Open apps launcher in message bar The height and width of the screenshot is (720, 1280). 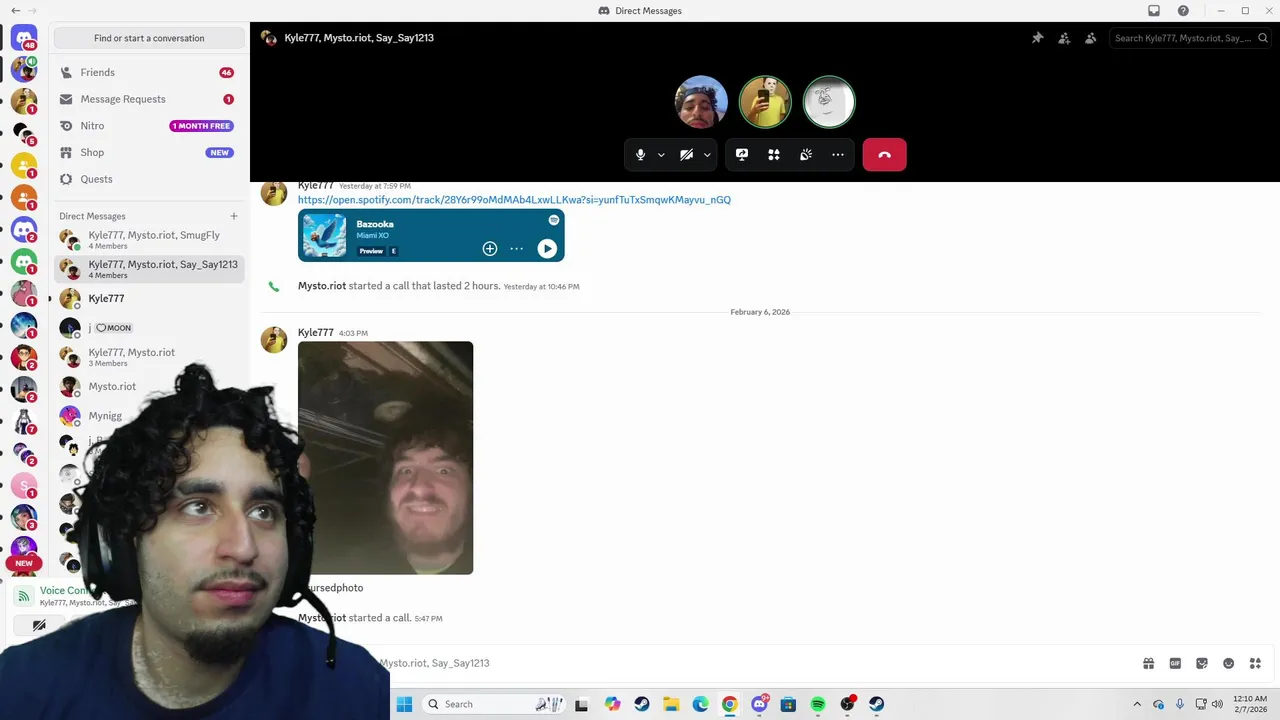(1255, 663)
